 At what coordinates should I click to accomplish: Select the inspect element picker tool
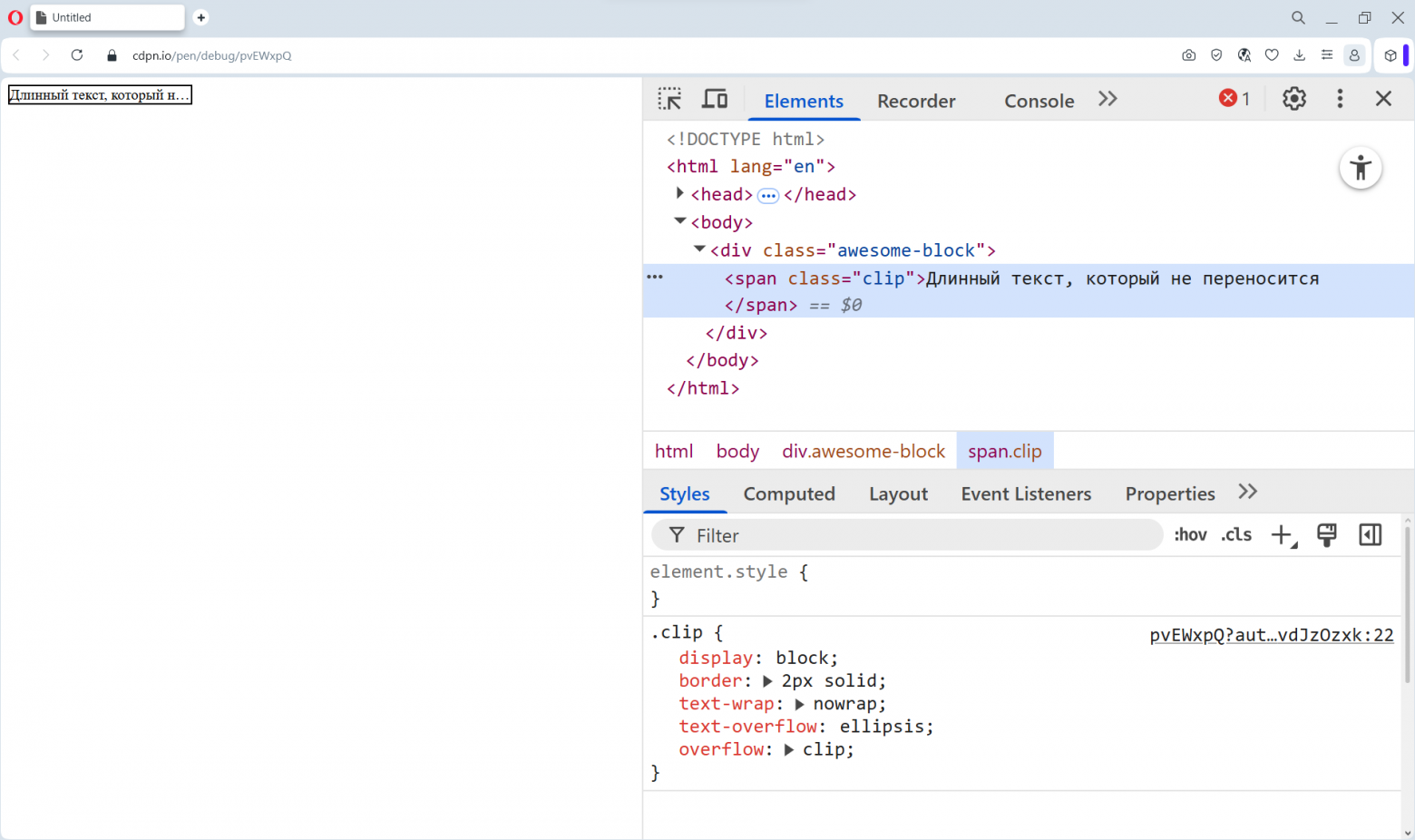coord(669,99)
